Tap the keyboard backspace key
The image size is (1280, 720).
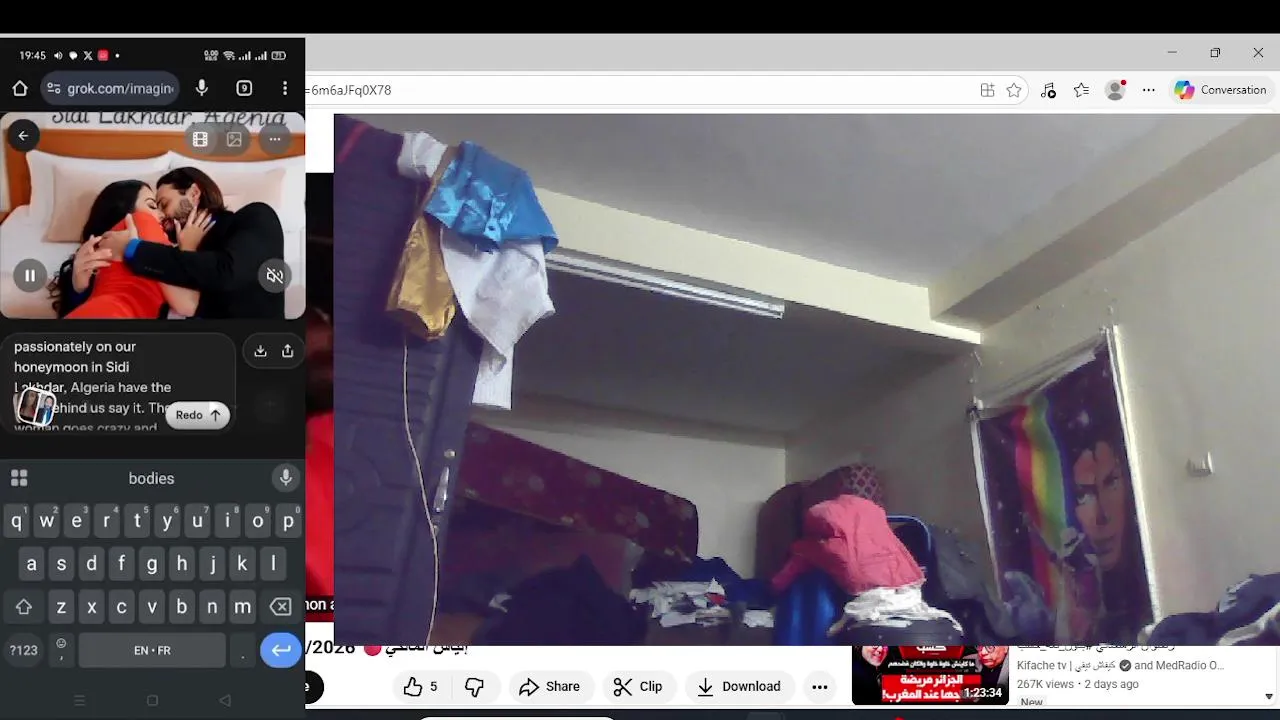[x=281, y=607]
